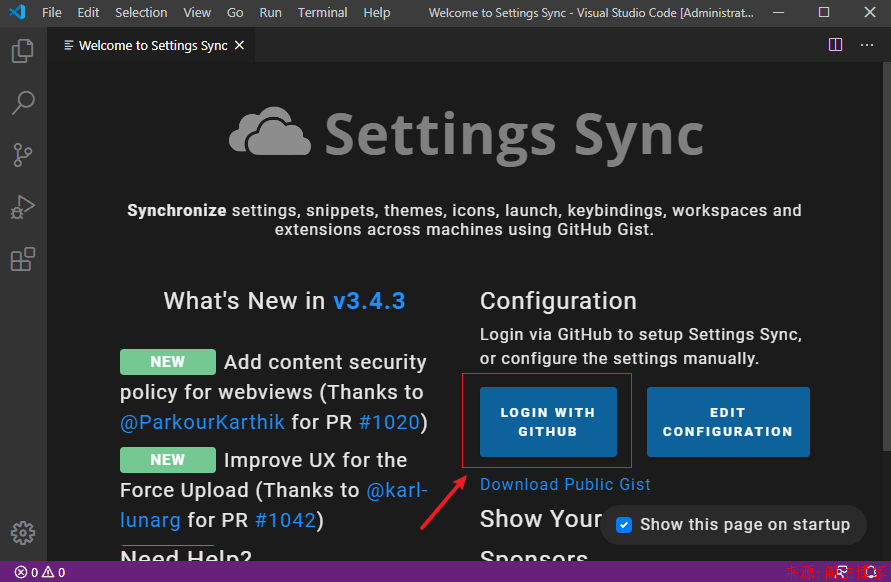The image size is (891, 582).
Task: Open the File menu
Action: (52, 13)
